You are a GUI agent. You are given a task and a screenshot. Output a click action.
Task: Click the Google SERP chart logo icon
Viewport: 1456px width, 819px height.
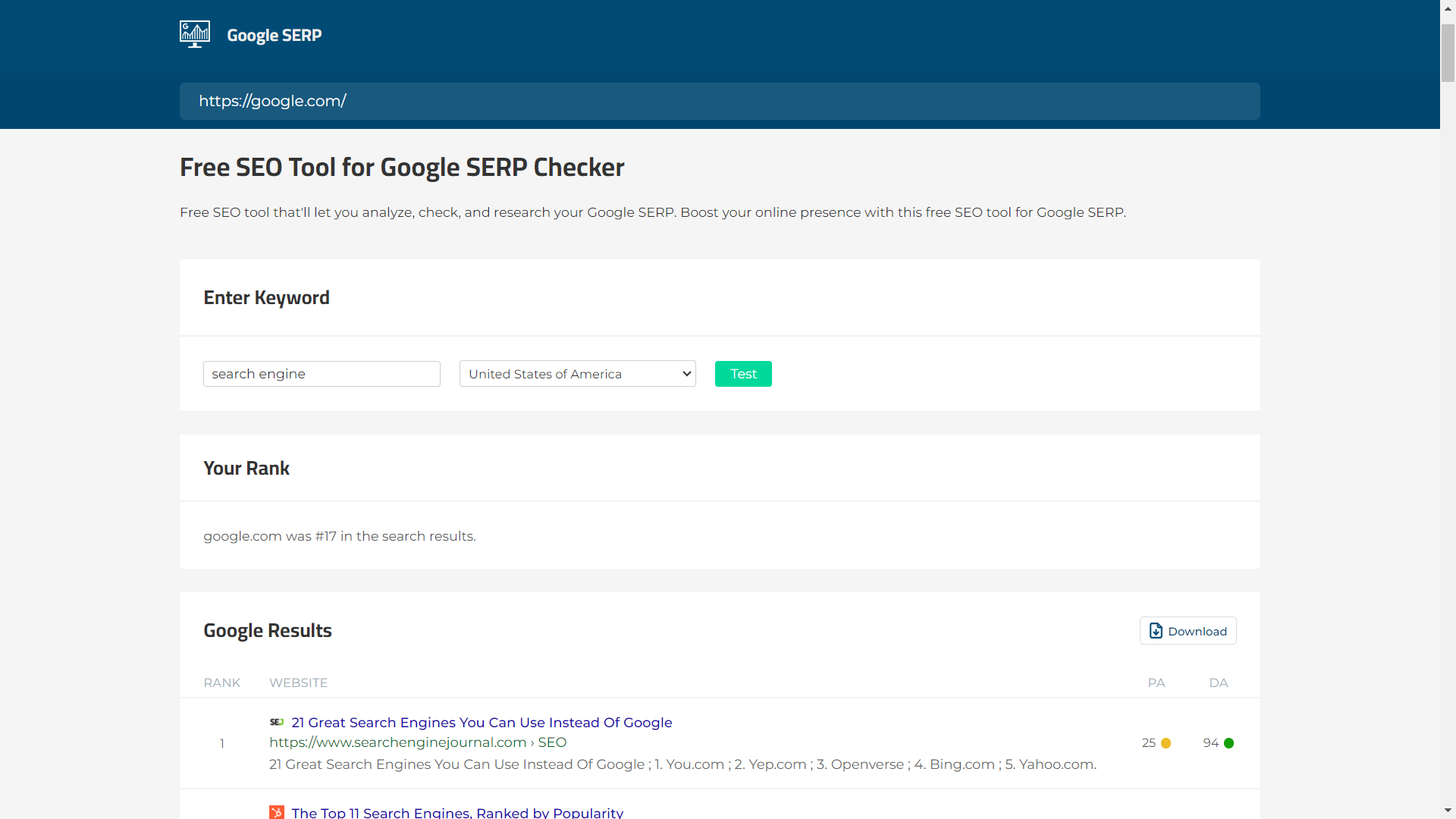coord(195,34)
